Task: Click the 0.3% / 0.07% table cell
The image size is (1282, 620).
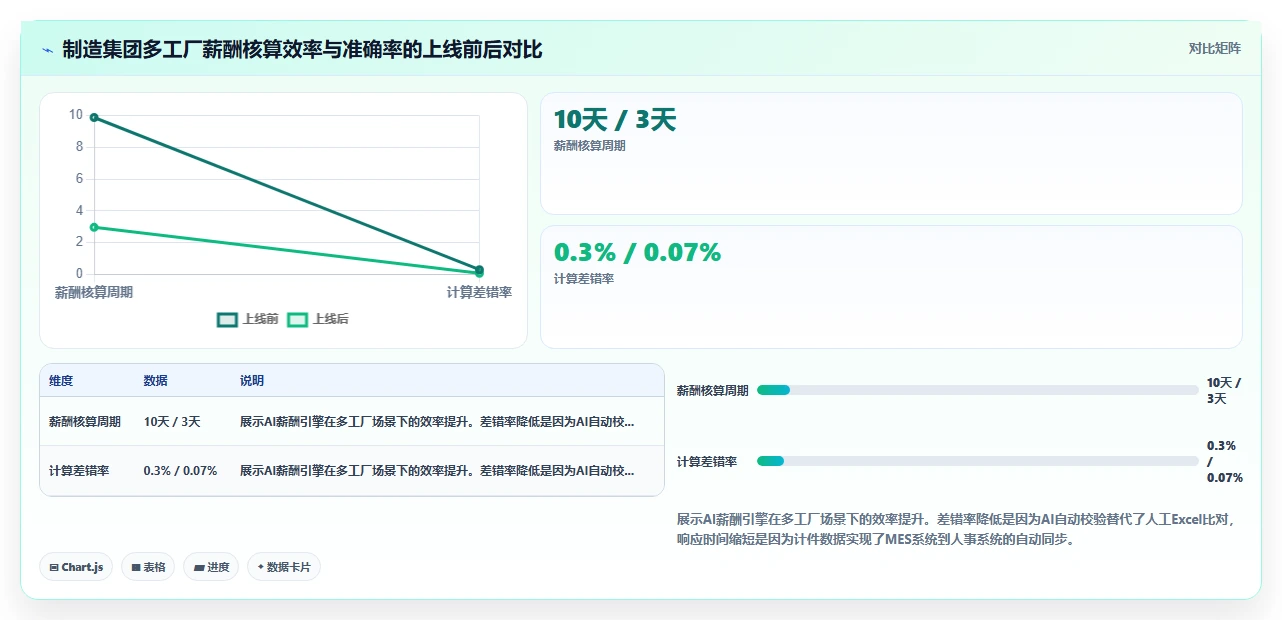Action: (180, 470)
